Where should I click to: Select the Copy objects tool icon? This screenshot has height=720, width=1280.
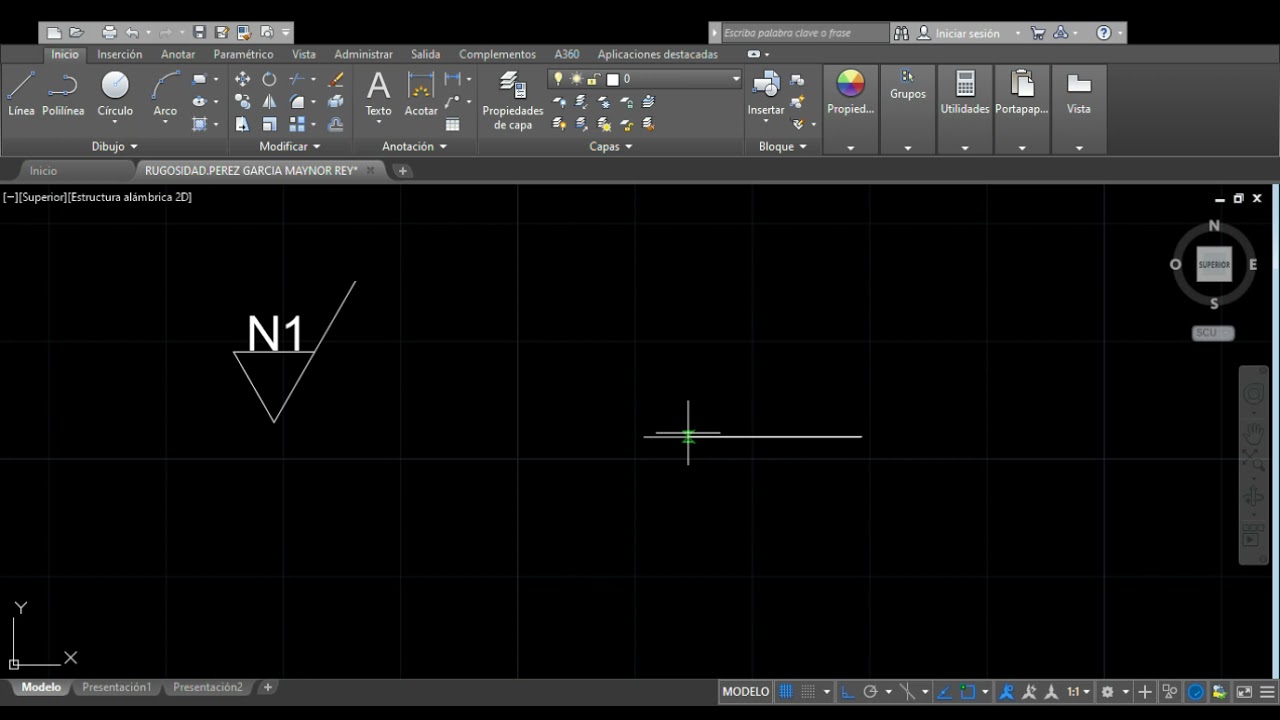coord(242,101)
